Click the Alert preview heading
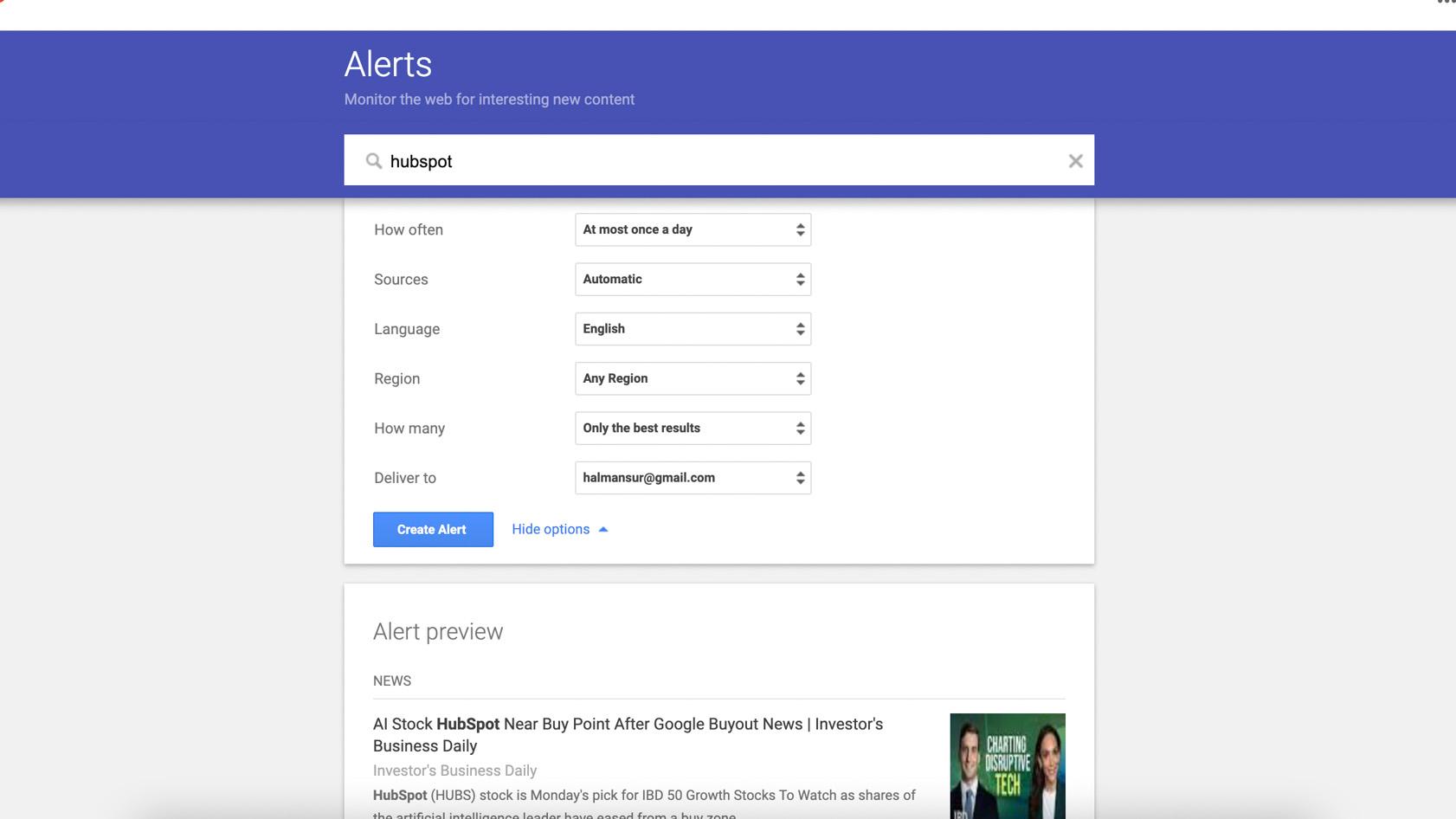 (x=438, y=632)
